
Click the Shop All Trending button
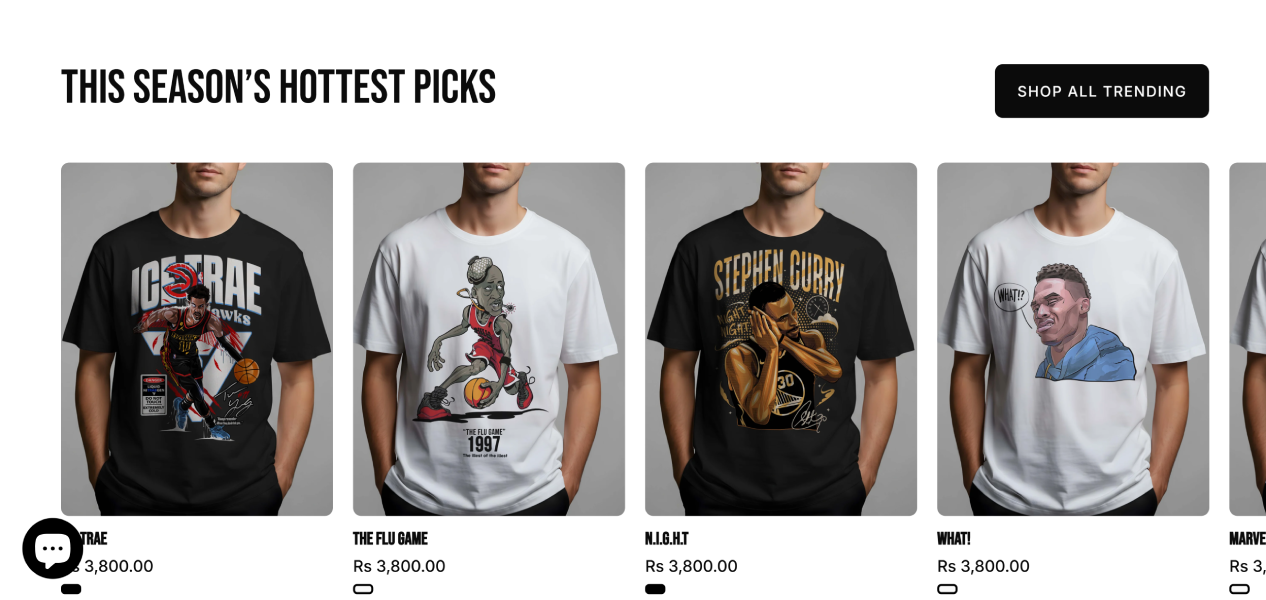1101,91
